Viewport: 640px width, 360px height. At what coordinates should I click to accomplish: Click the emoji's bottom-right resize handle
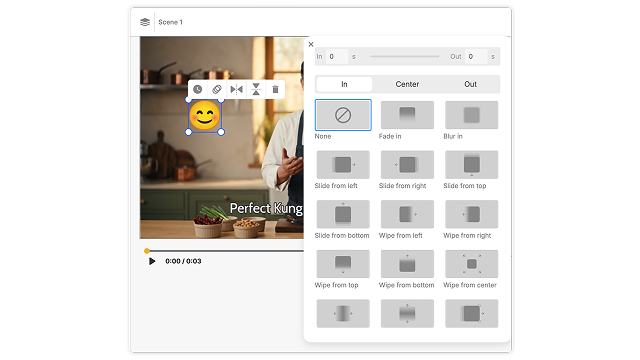coord(221,132)
